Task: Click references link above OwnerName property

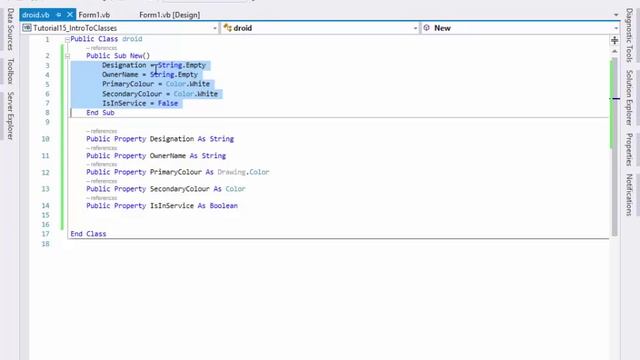Action: (x=102, y=148)
